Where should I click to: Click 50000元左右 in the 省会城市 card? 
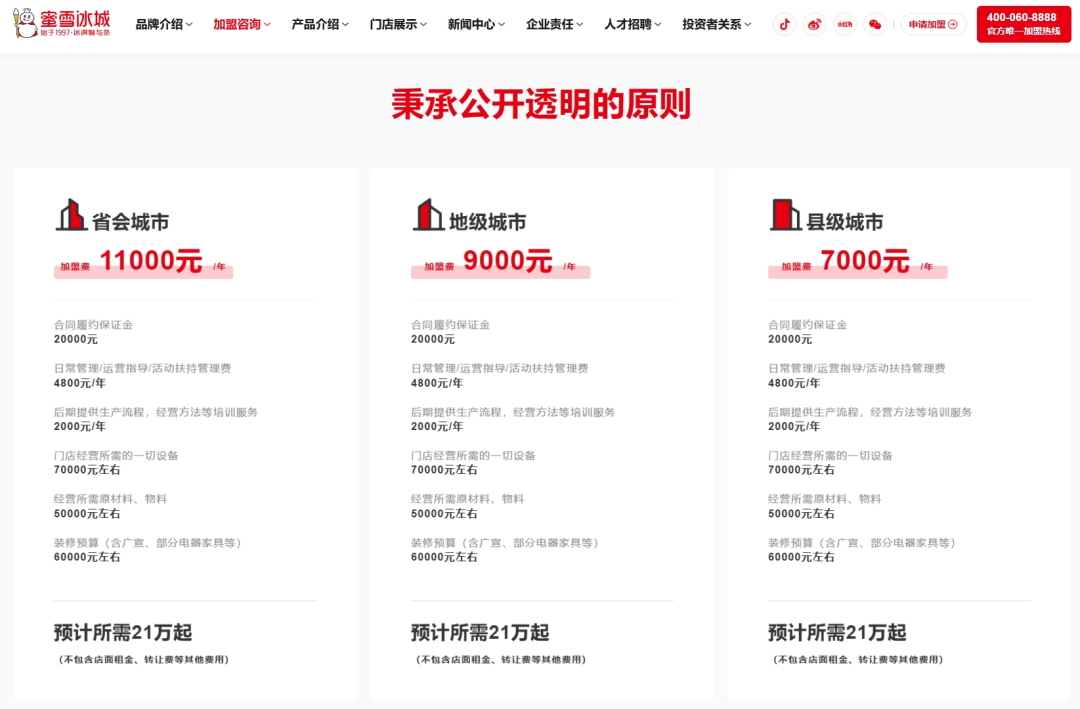(x=87, y=513)
